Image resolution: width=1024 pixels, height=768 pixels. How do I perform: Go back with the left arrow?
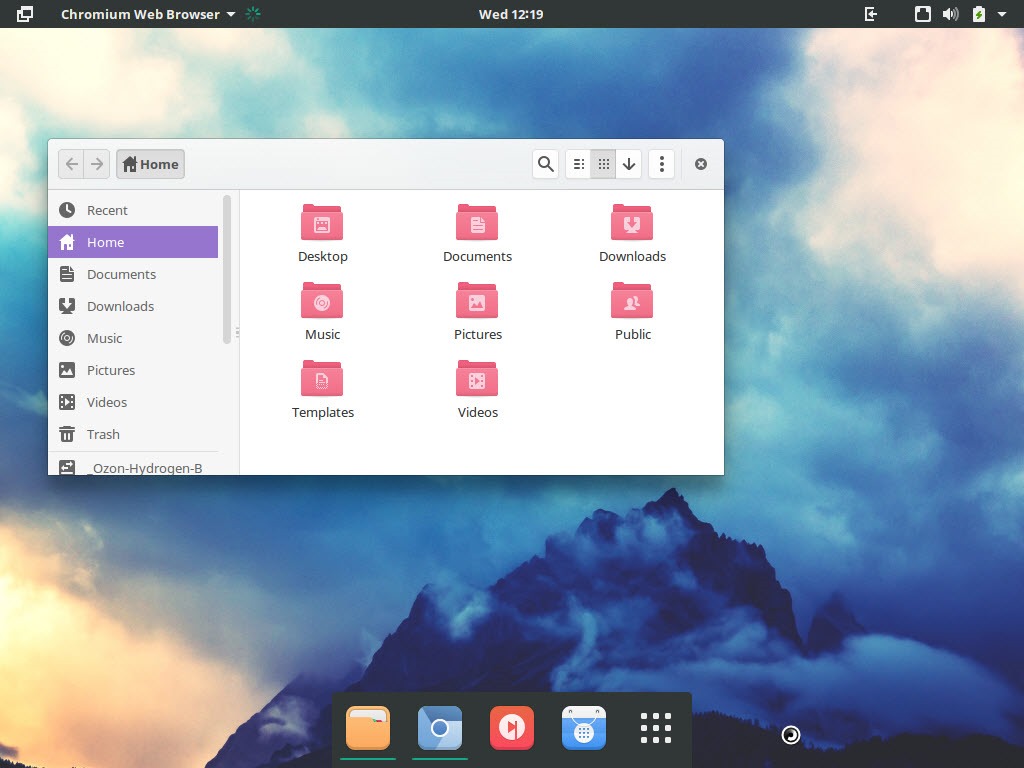(x=71, y=164)
